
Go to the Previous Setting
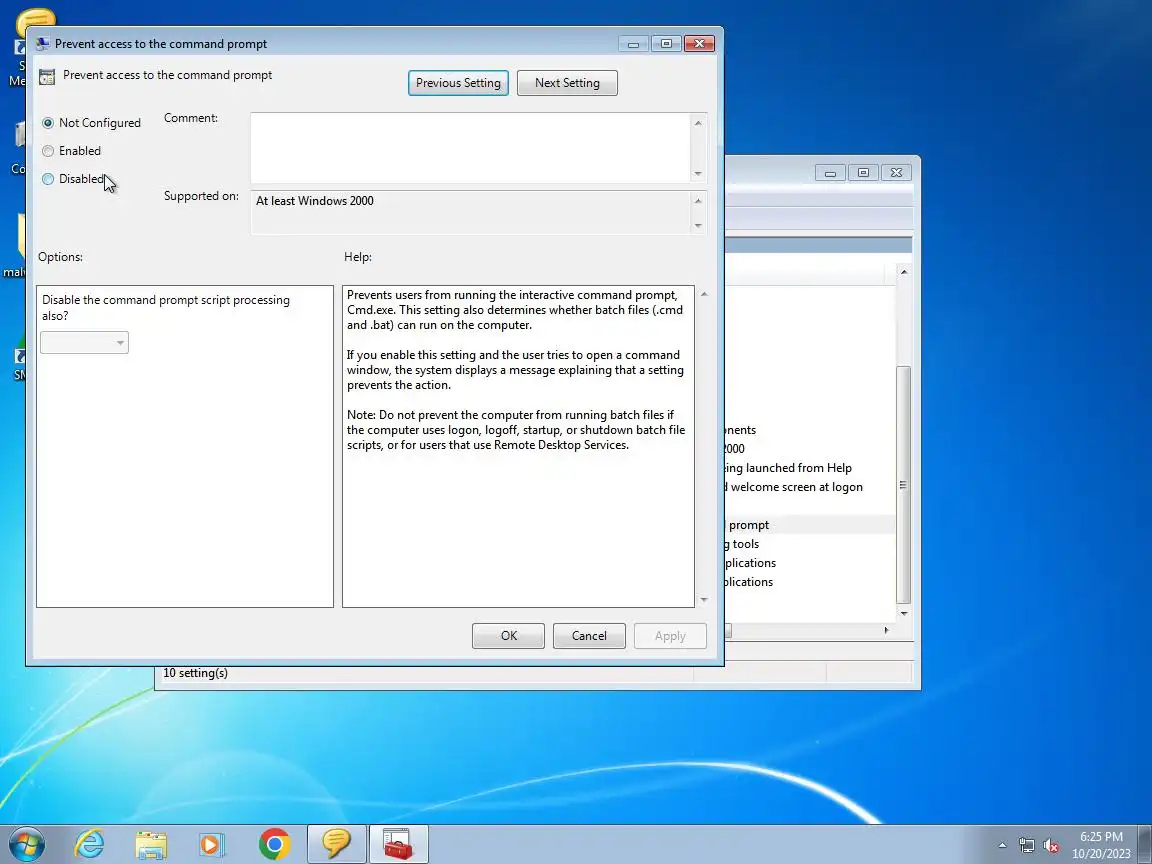click(458, 83)
